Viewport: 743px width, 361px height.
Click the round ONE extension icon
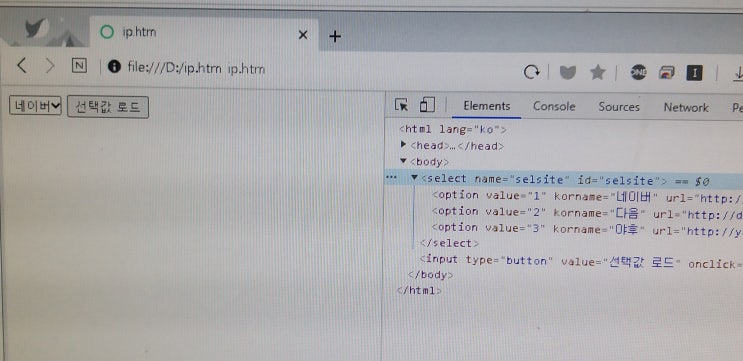point(638,72)
